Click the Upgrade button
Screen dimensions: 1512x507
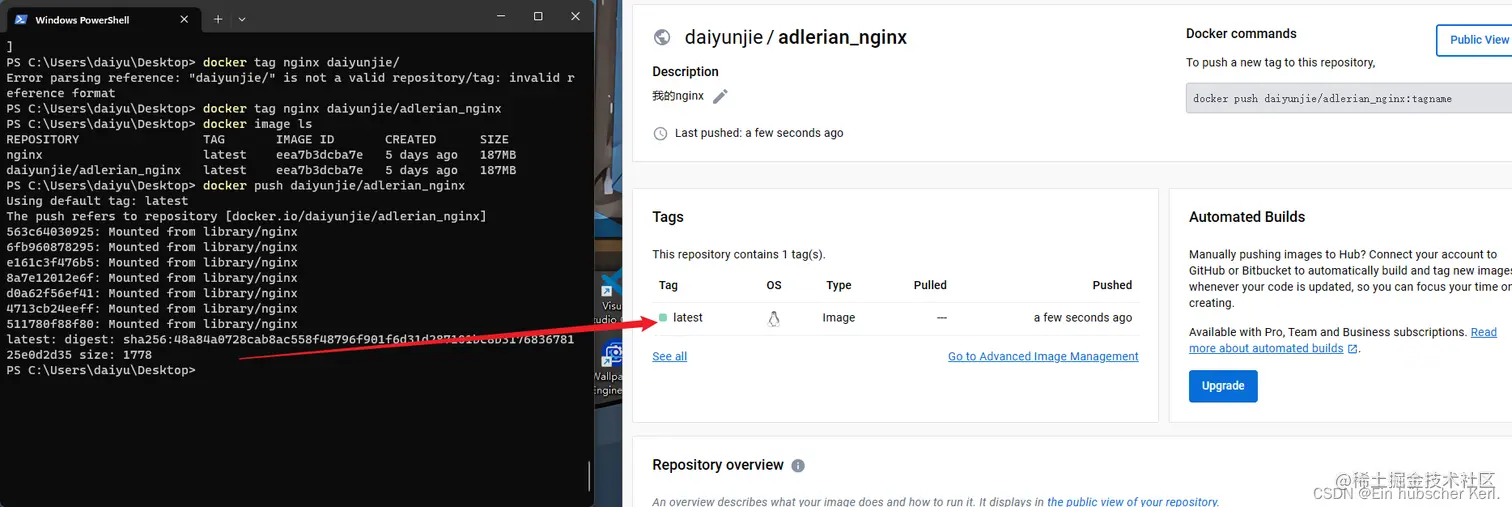point(1223,386)
